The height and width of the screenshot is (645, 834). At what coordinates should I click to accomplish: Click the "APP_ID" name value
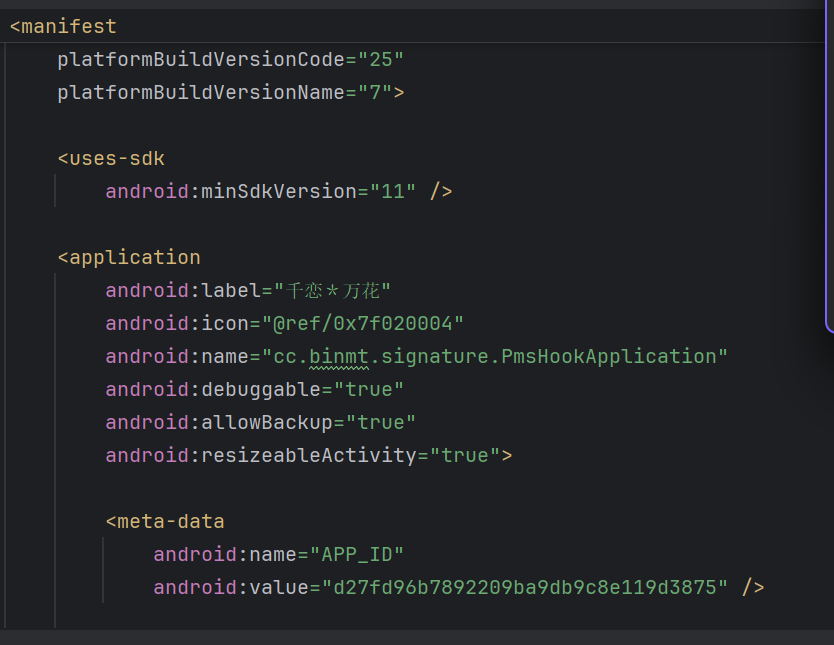356,555
